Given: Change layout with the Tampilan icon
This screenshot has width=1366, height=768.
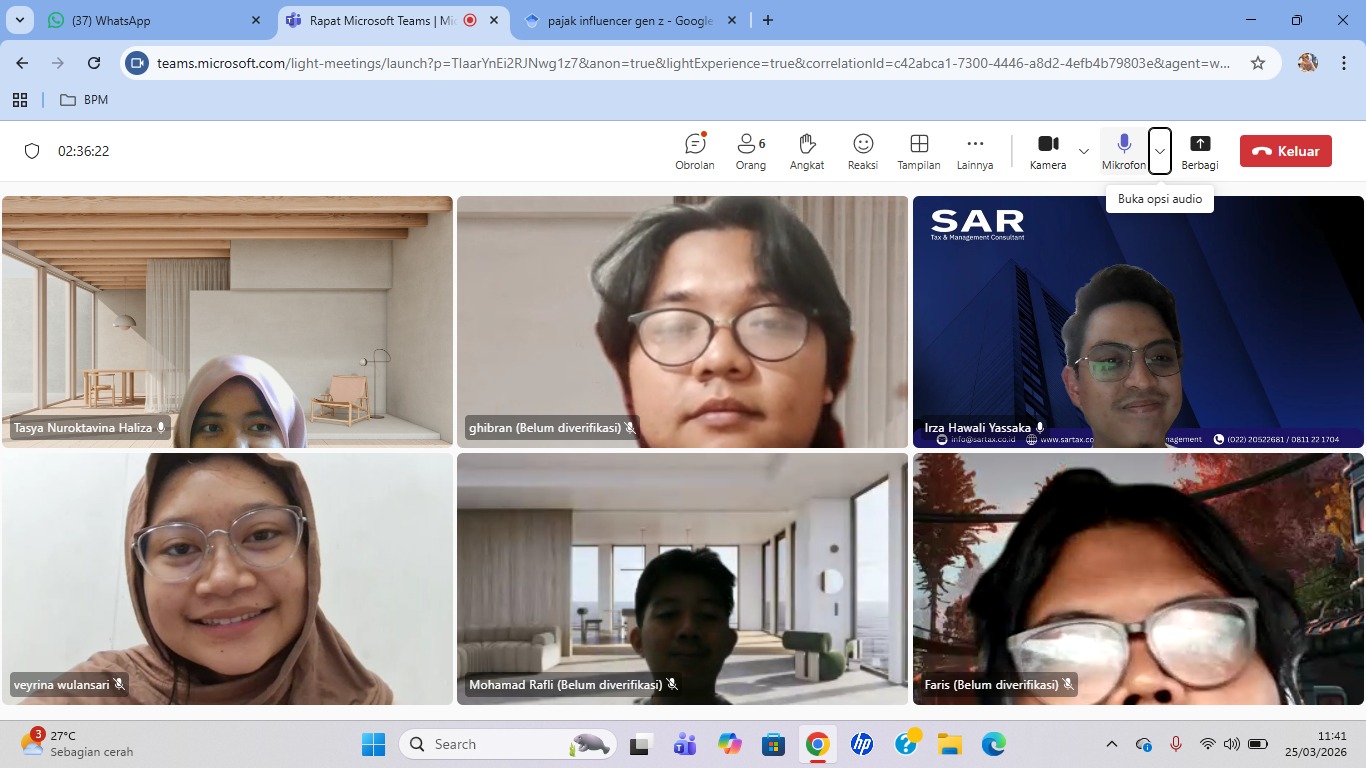Looking at the screenshot, I should pyautogui.click(x=918, y=151).
